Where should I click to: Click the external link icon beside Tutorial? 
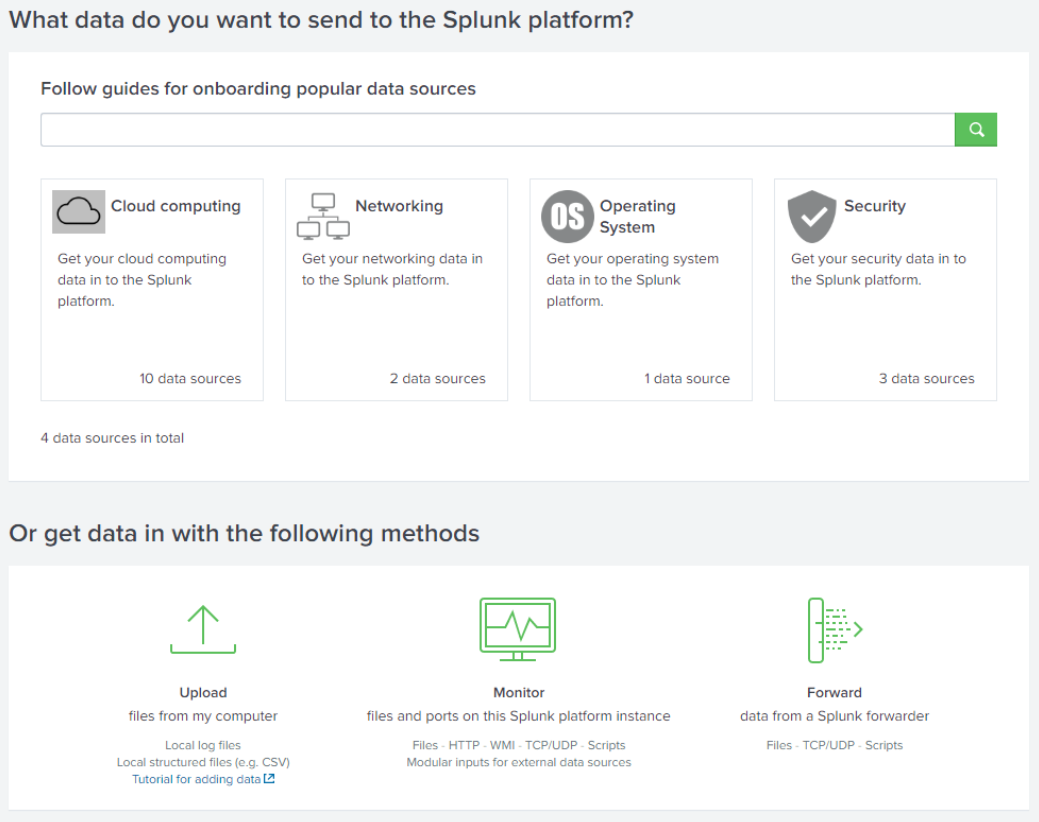click(x=269, y=779)
